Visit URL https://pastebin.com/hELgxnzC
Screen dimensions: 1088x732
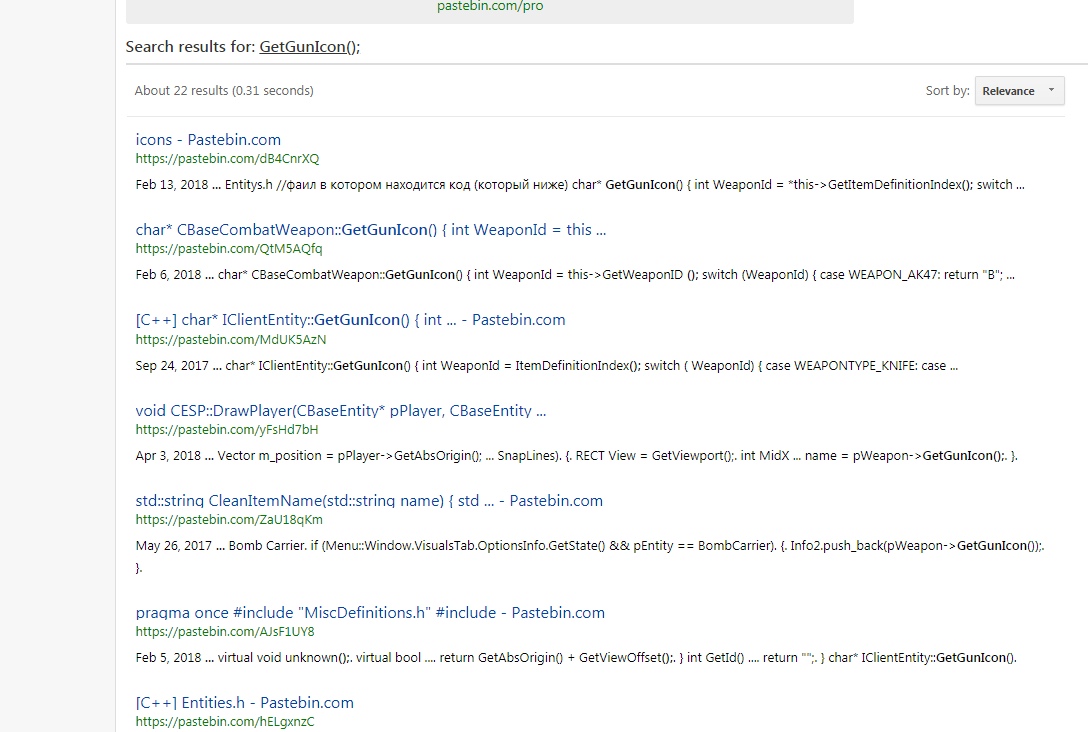tap(225, 722)
